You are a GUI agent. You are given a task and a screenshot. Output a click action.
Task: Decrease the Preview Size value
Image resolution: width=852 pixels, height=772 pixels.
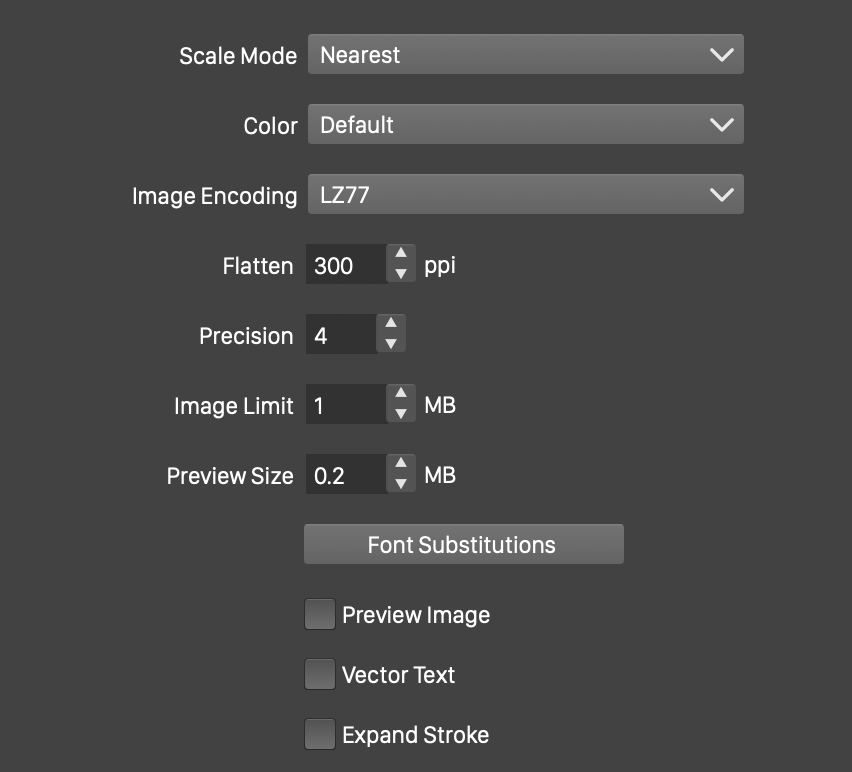click(x=400, y=484)
